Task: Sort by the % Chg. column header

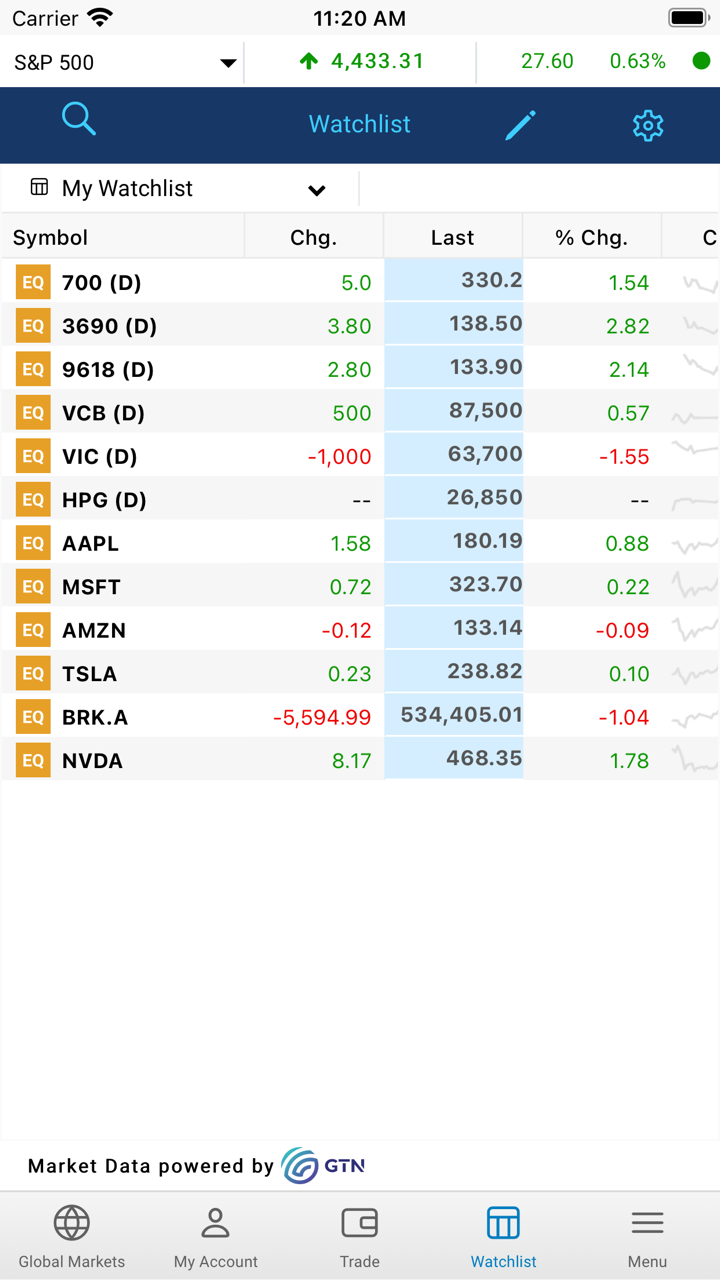Action: pyautogui.click(x=591, y=237)
